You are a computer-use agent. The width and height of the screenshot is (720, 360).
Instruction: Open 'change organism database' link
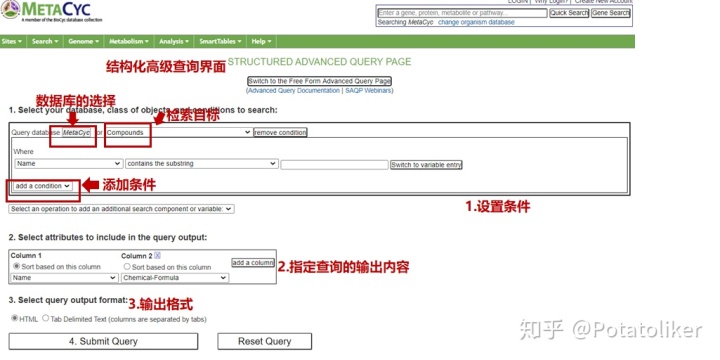pos(476,22)
